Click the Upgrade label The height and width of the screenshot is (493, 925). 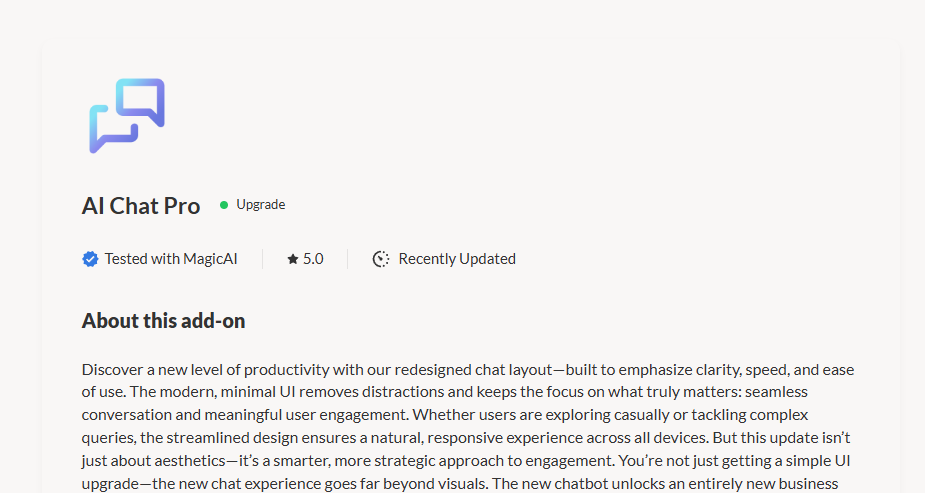[x=261, y=205]
